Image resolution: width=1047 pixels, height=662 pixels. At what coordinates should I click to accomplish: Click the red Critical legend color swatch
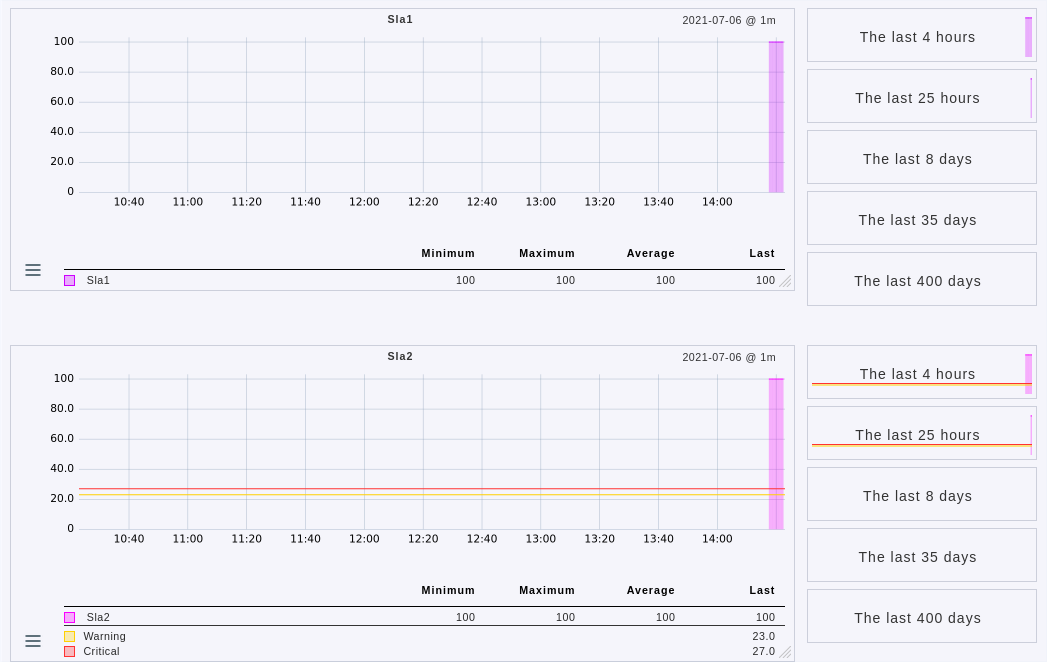(69, 651)
